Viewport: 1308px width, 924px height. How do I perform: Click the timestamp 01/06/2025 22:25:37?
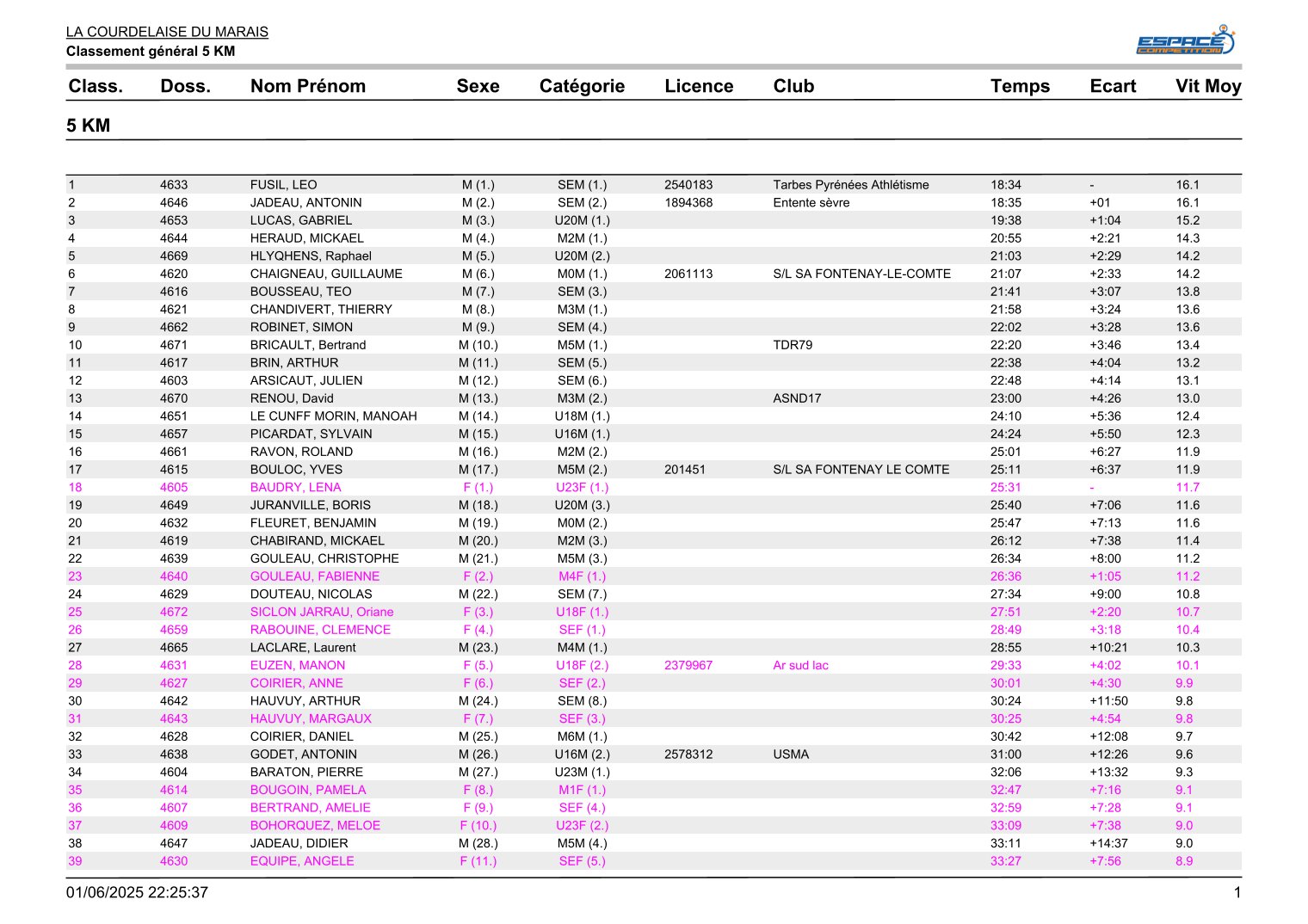pos(137,892)
